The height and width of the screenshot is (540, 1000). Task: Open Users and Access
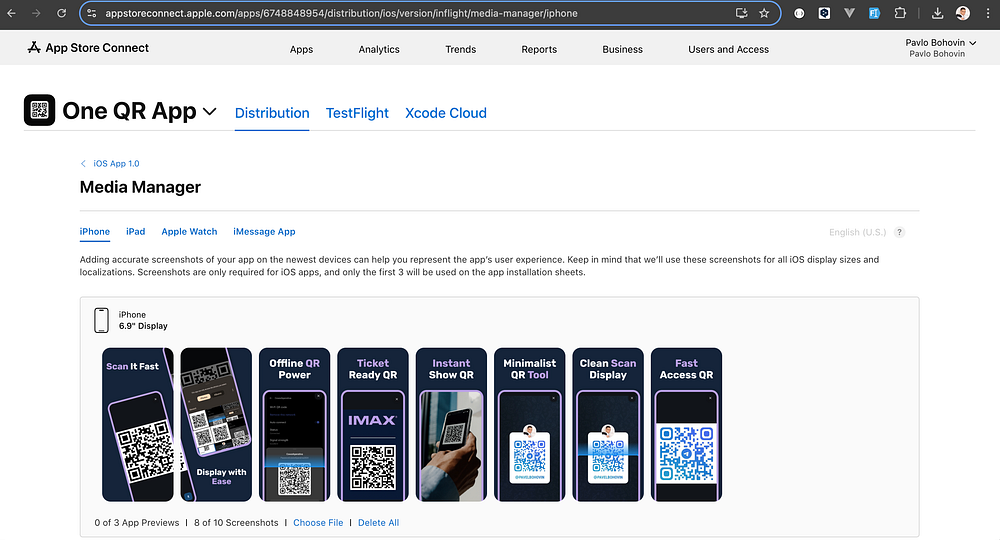click(728, 49)
